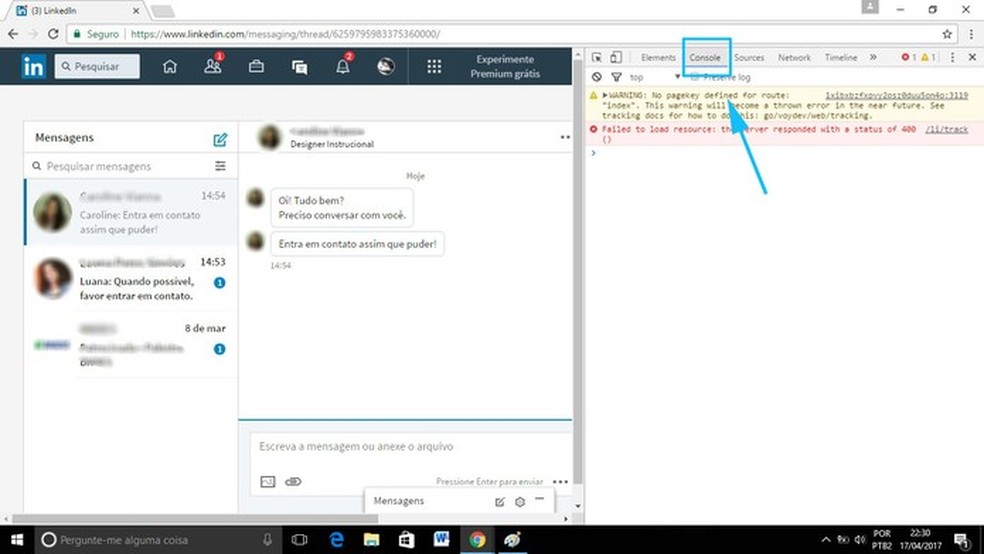Open message filter options icon
This screenshot has width=984, height=554.
[220, 166]
